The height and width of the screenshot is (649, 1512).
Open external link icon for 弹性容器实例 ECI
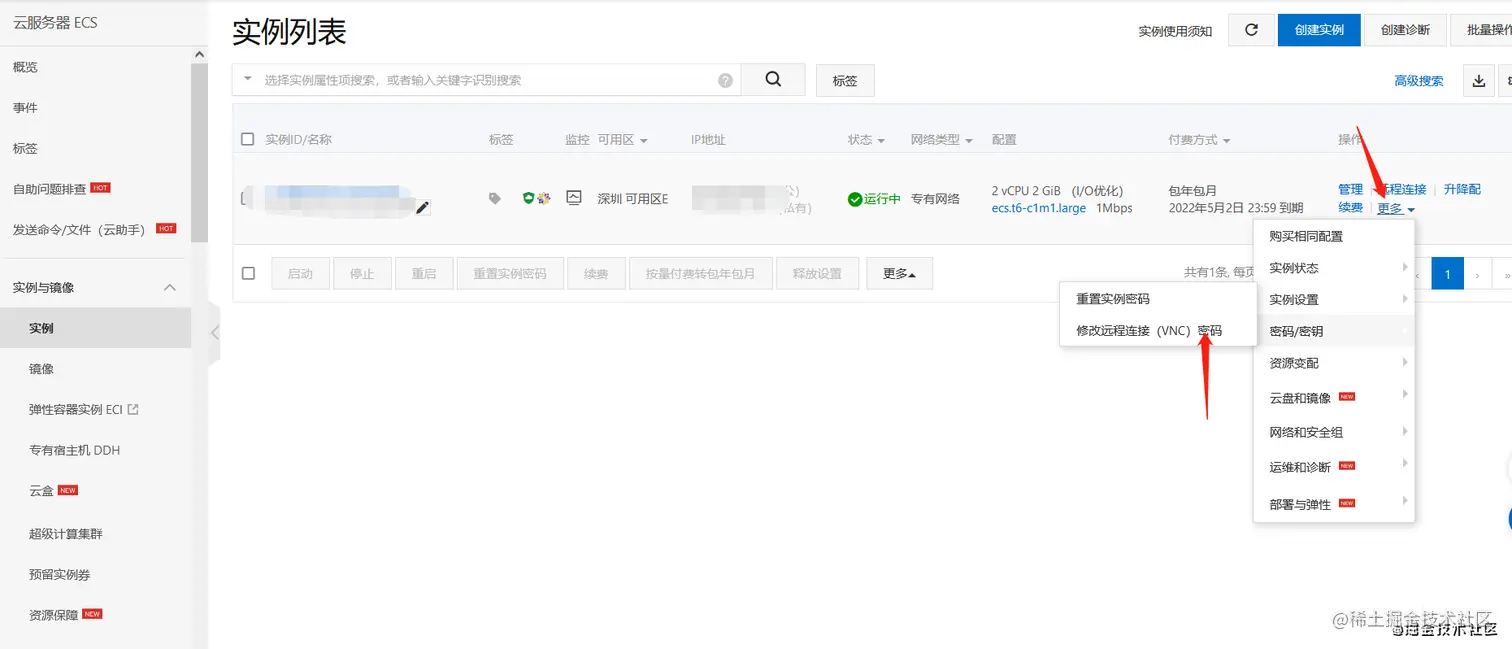(134, 409)
